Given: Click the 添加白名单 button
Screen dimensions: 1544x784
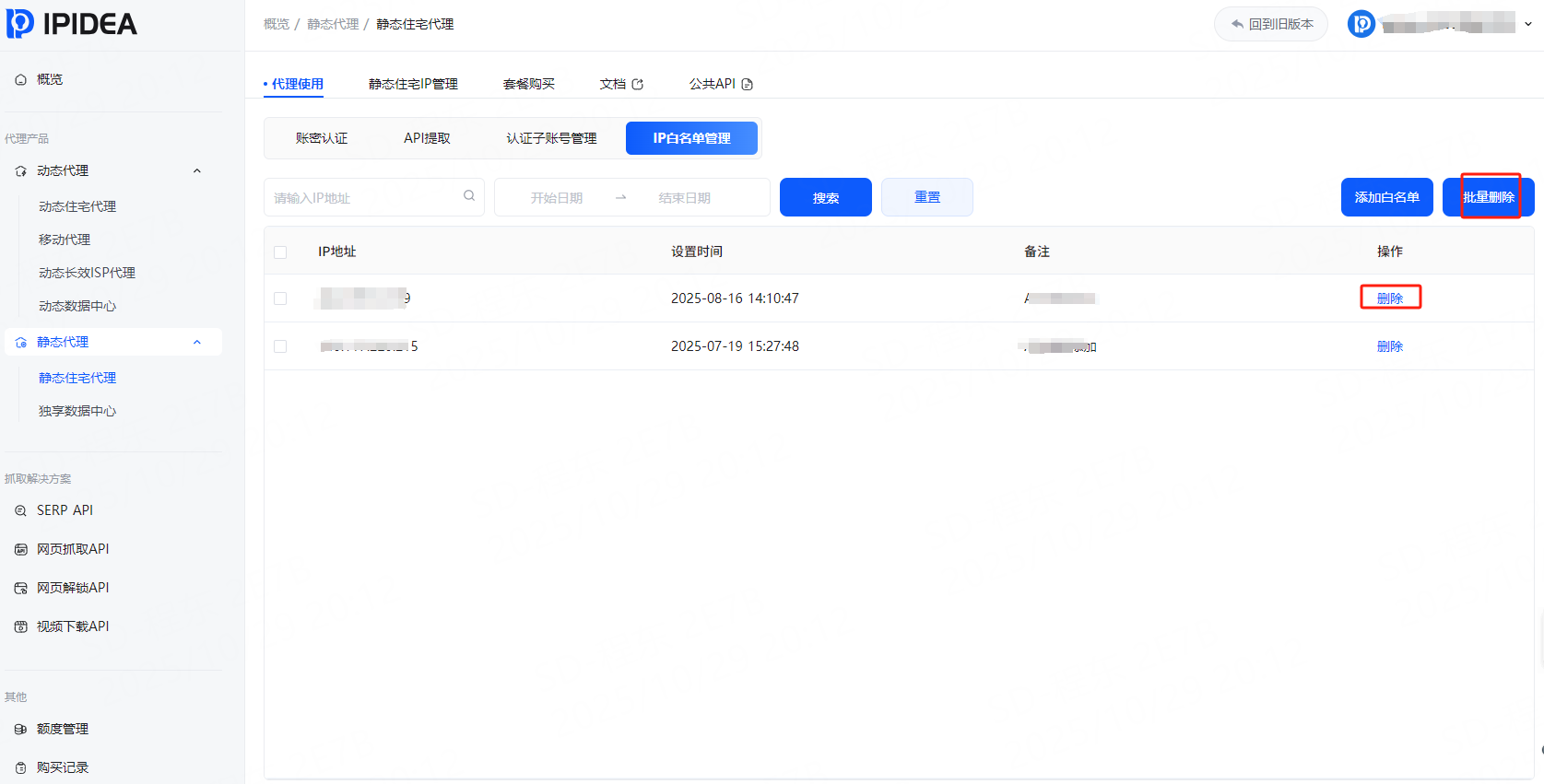Looking at the screenshot, I should point(1386,197).
